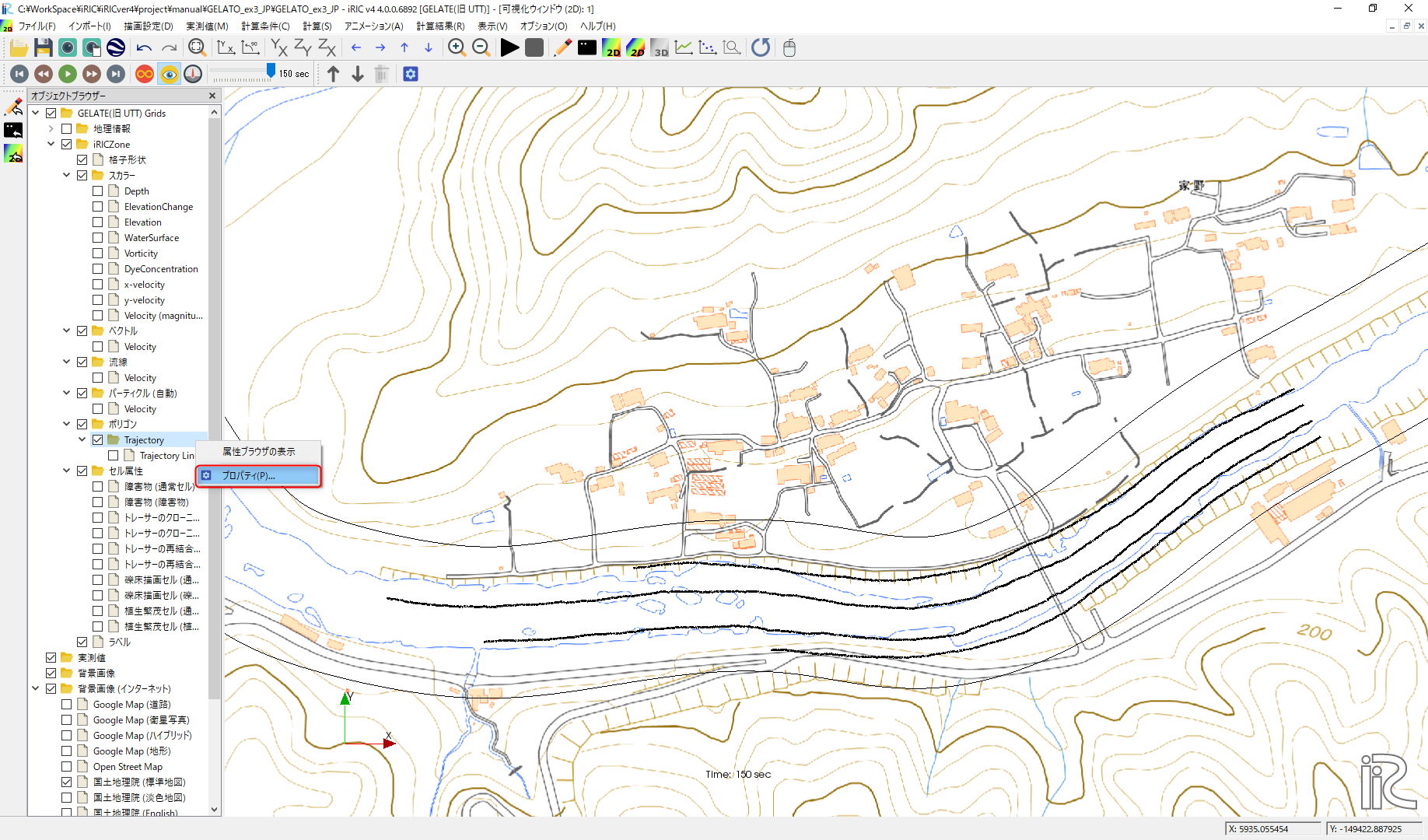Pan view right with blue arrow
The height and width of the screenshot is (840, 1428).
click(380, 48)
